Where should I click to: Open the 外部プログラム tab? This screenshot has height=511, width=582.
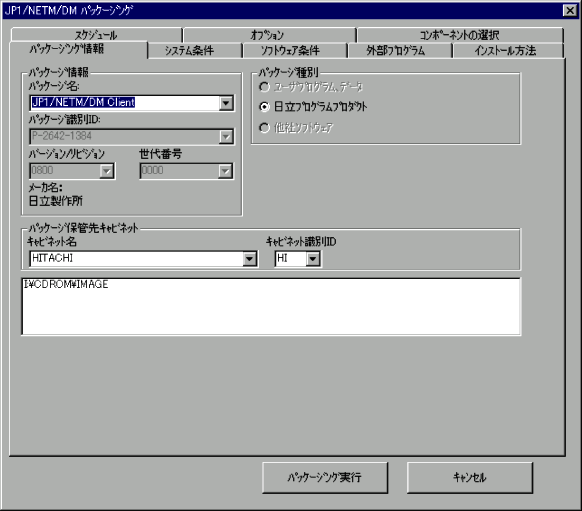click(x=400, y=50)
